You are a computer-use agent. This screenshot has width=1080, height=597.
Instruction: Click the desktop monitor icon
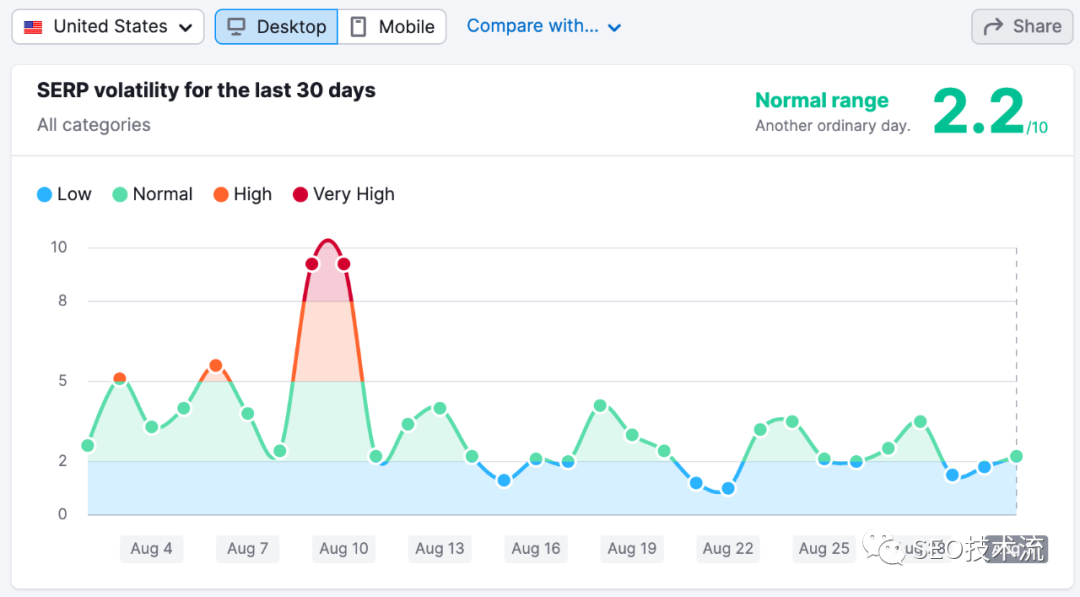coord(237,27)
